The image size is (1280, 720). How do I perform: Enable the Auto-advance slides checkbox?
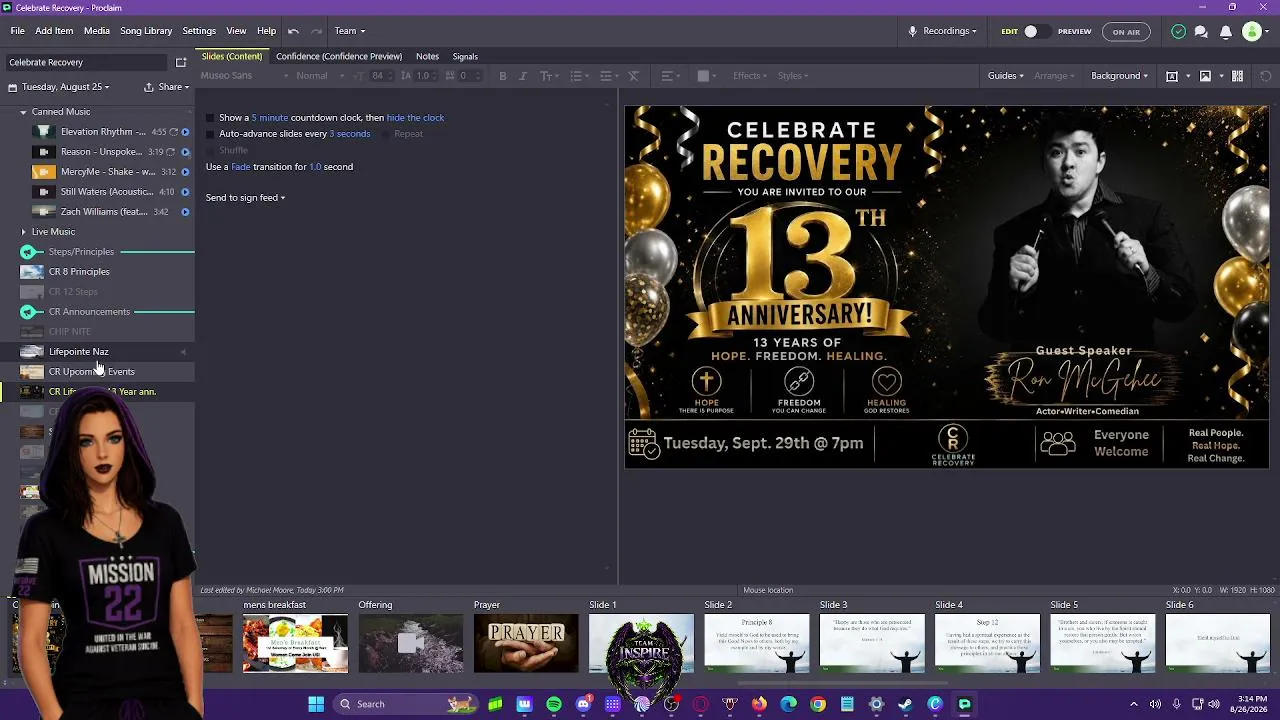[x=210, y=134]
